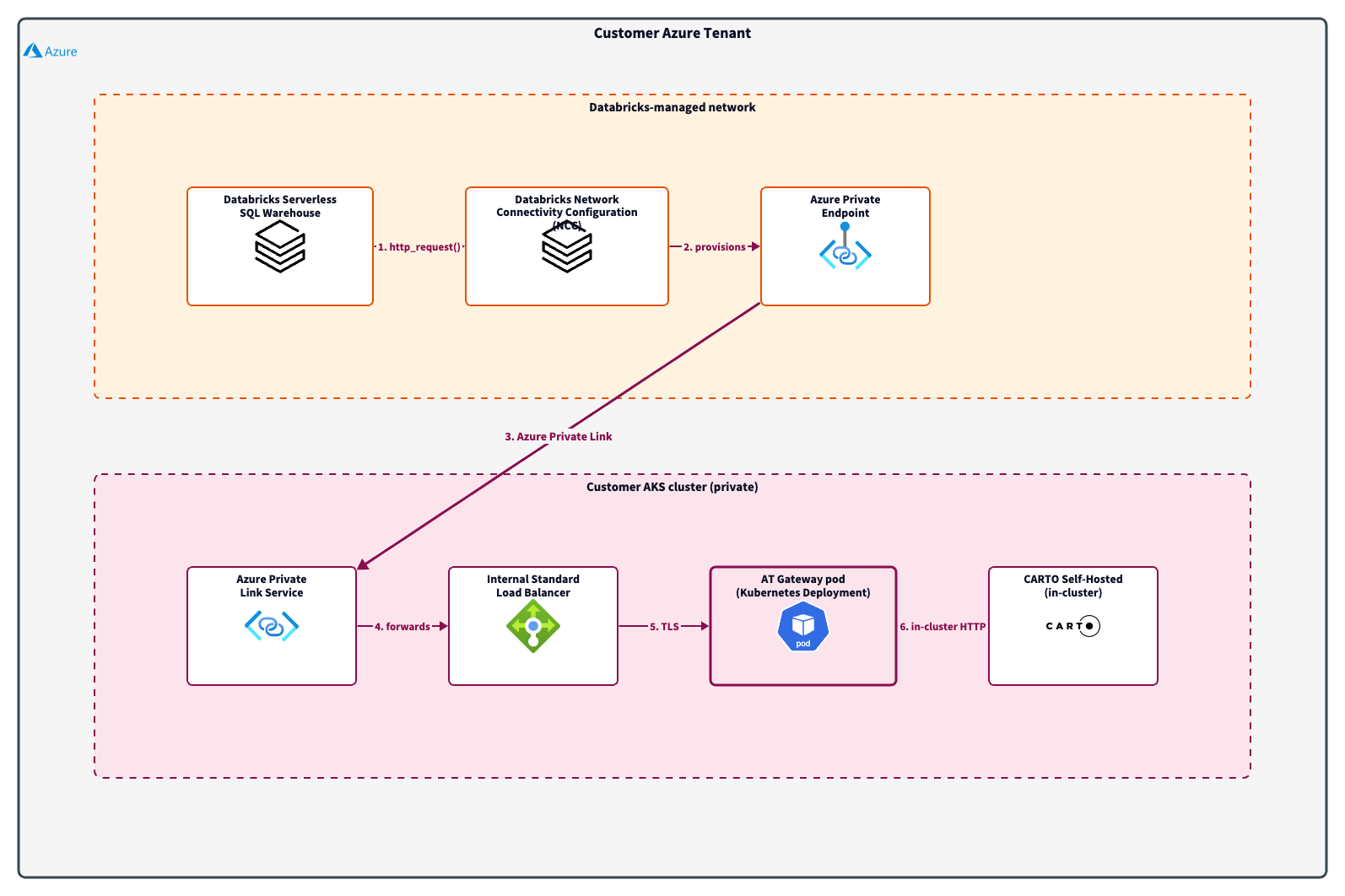Select 'CARTO Self-Hosted (in-cluster)' node title
The image size is (1345, 896).
(x=1073, y=586)
